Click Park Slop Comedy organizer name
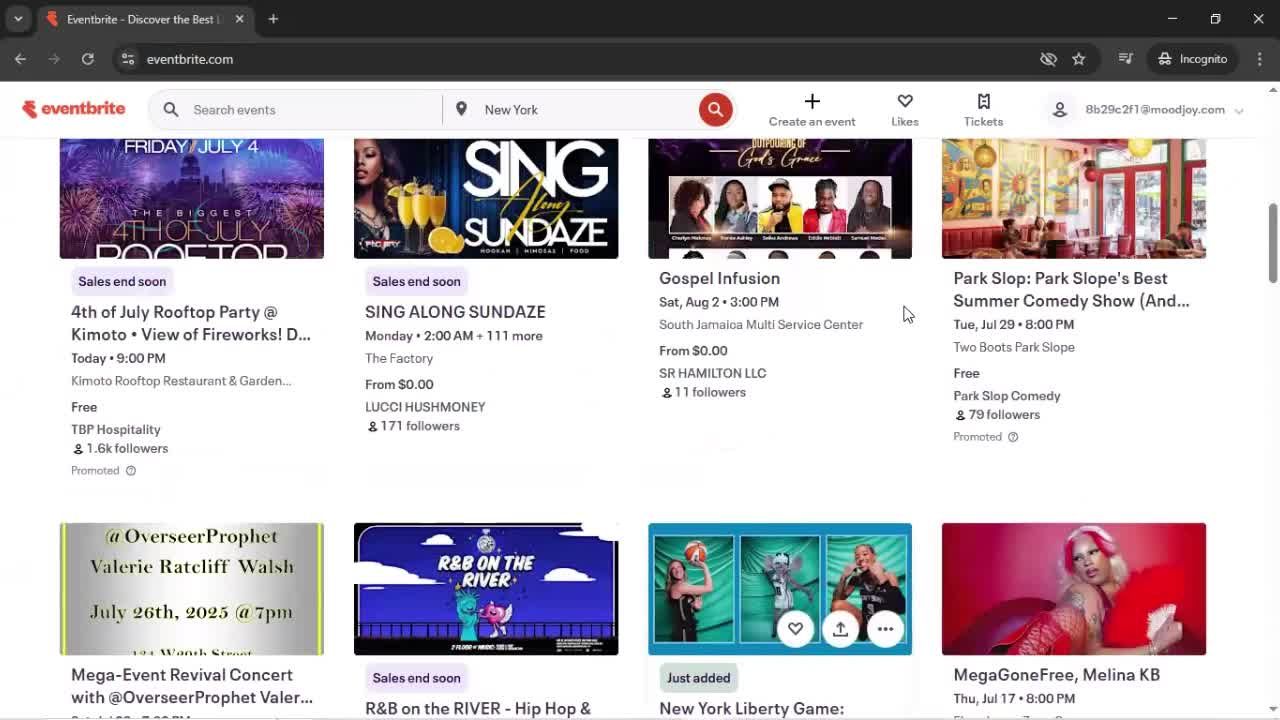This screenshot has width=1280, height=720. [x=1007, y=396]
